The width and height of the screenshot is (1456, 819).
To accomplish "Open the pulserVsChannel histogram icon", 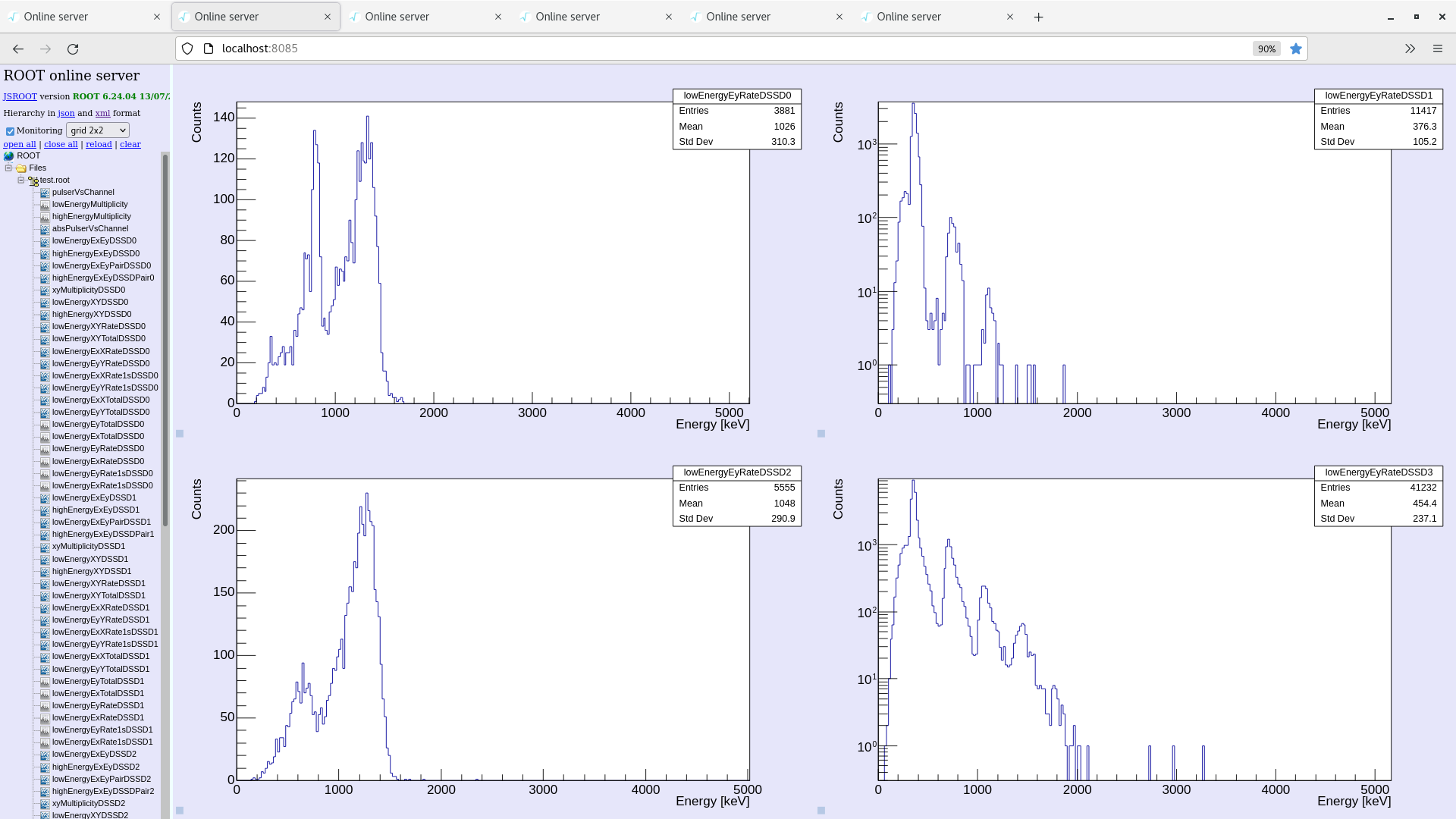I will pos(45,192).
